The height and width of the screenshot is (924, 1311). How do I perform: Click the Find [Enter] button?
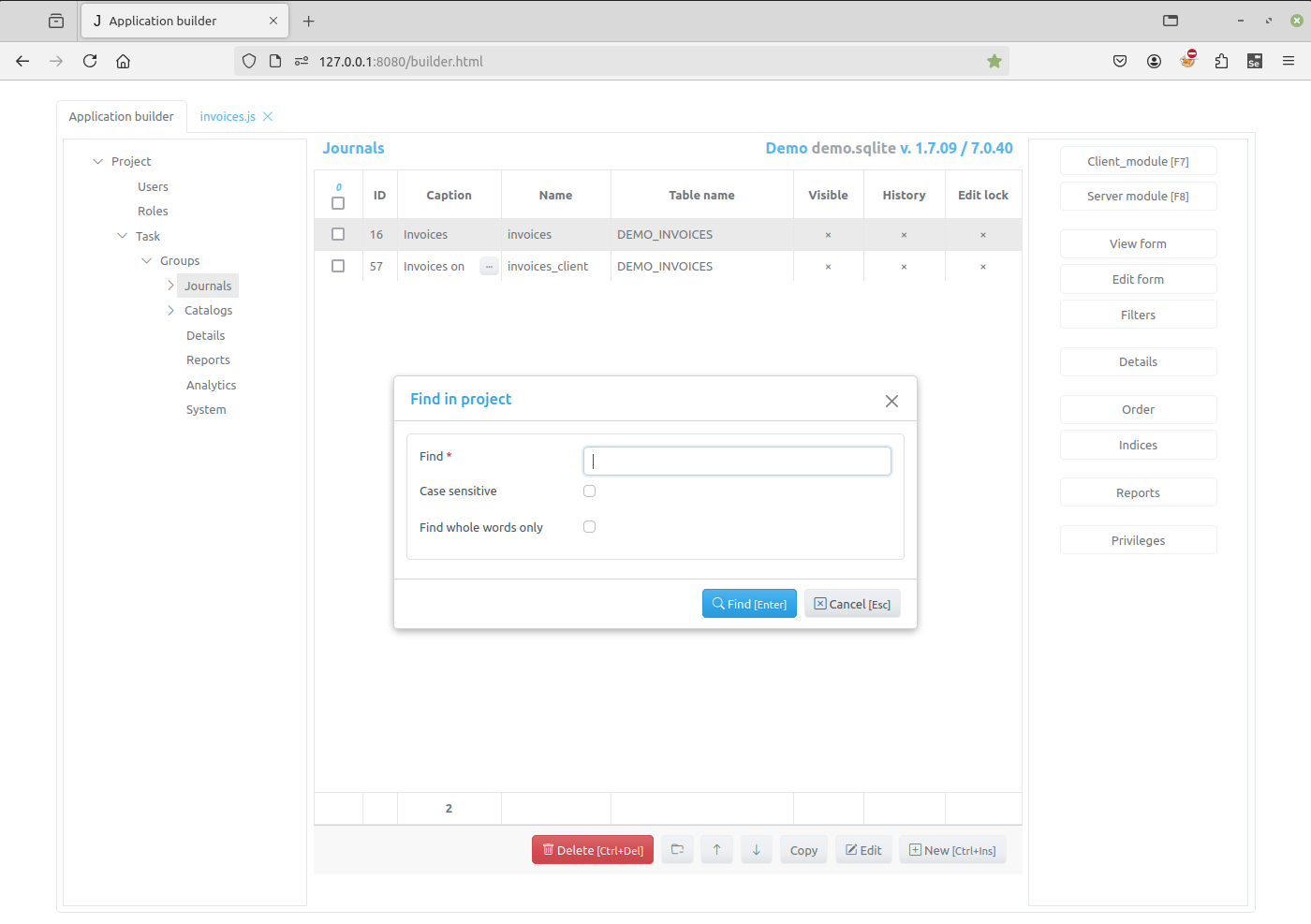(x=749, y=604)
